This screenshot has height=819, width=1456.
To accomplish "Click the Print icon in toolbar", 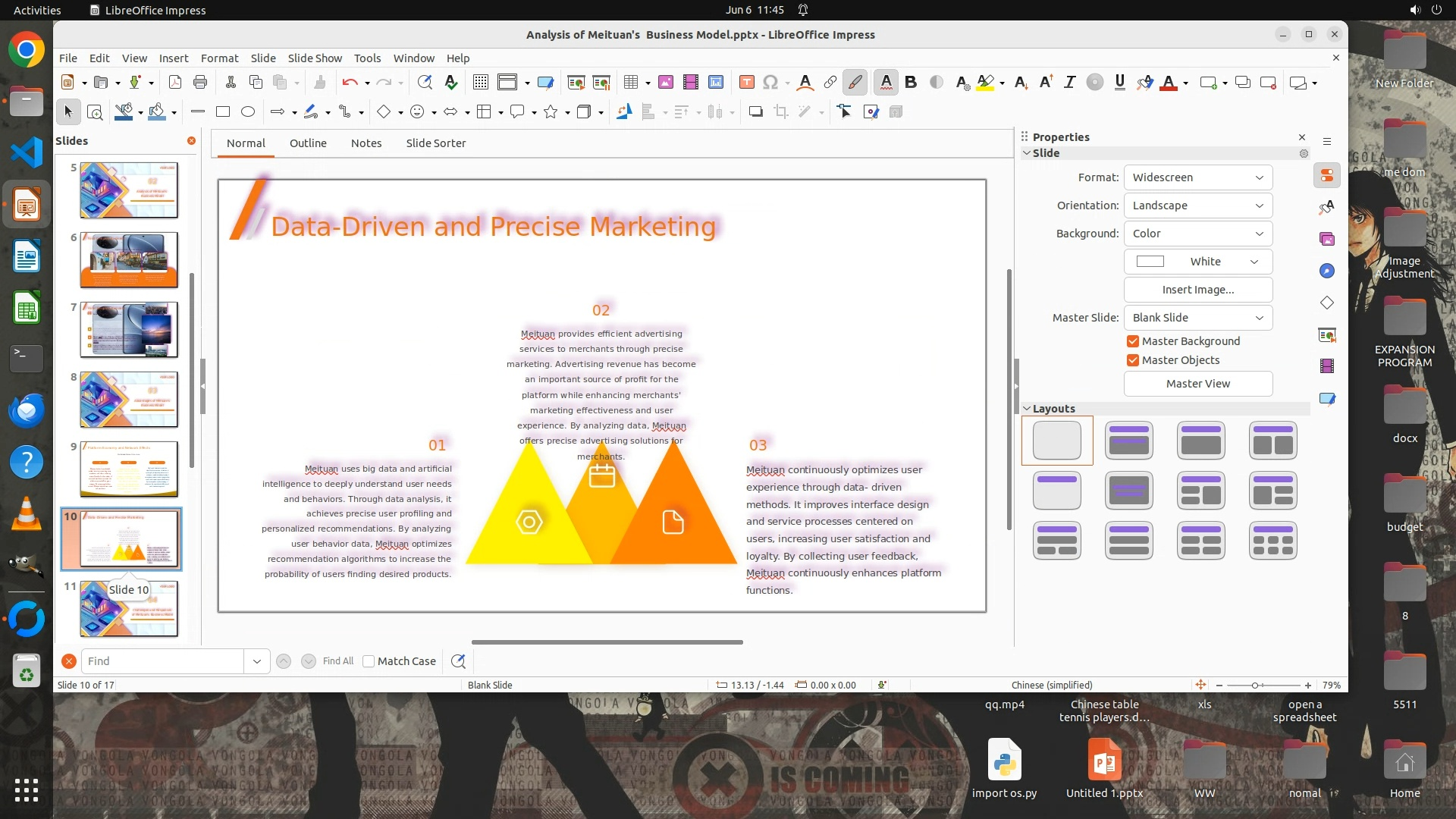I will click(200, 83).
